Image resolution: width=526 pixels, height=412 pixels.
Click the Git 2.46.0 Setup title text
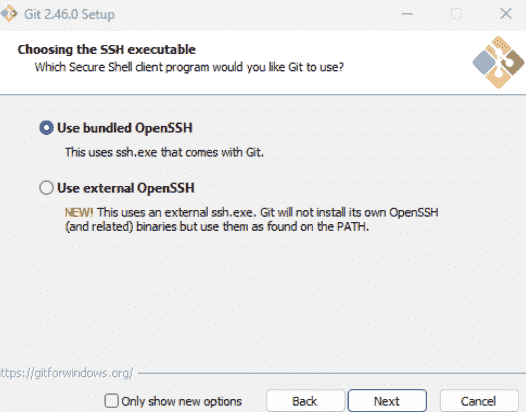pyautogui.click(x=69, y=14)
